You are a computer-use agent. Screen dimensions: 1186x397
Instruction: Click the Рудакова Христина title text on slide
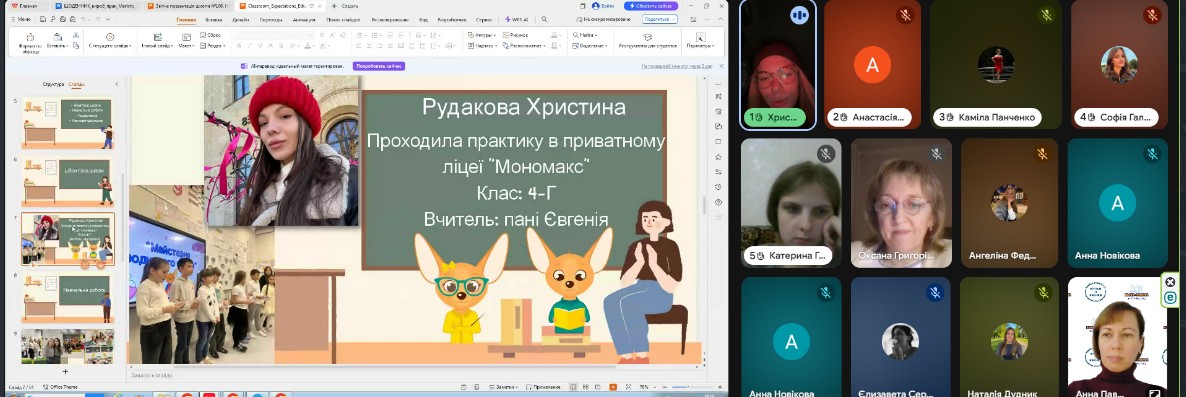point(524,107)
